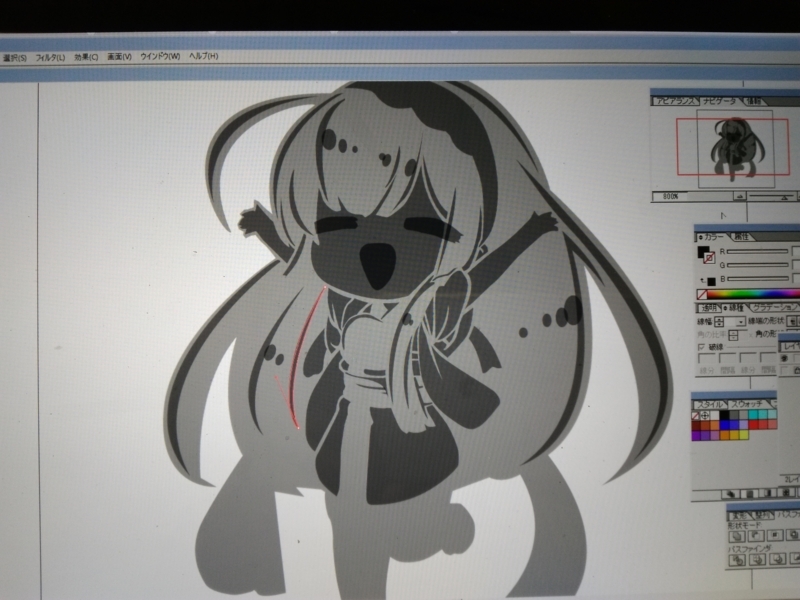The image size is (800, 600).
Task: Open the 選択(S) menu
Action: click(15, 58)
